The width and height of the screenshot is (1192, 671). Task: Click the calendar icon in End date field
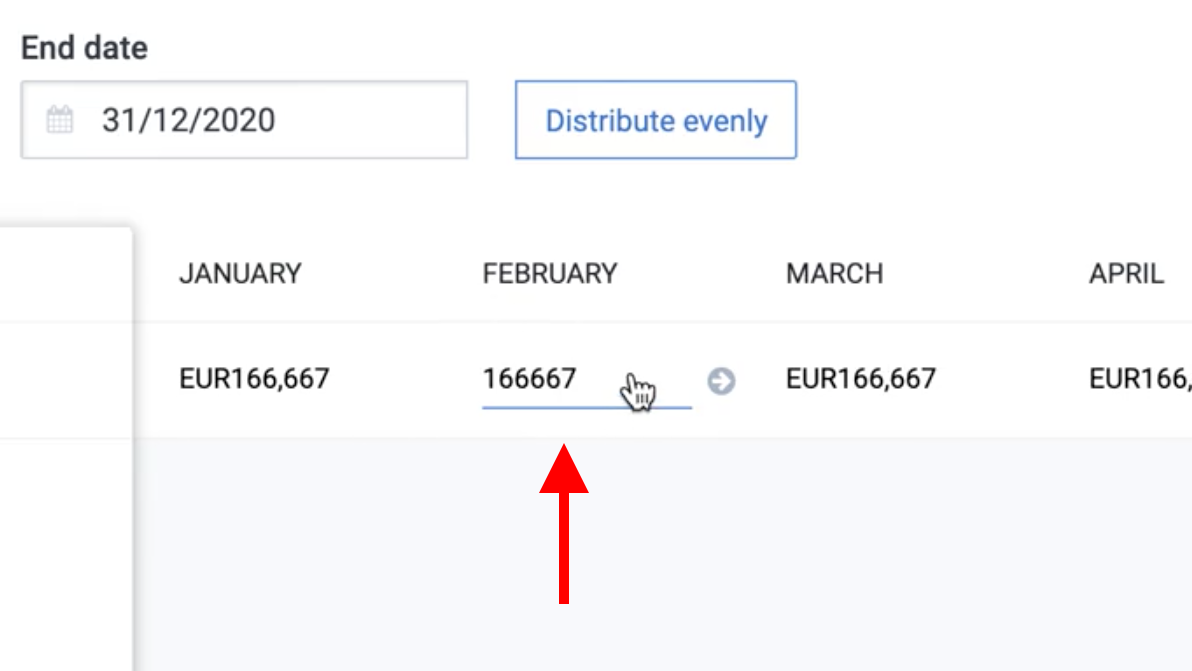pyautogui.click(x=60, y=120)
